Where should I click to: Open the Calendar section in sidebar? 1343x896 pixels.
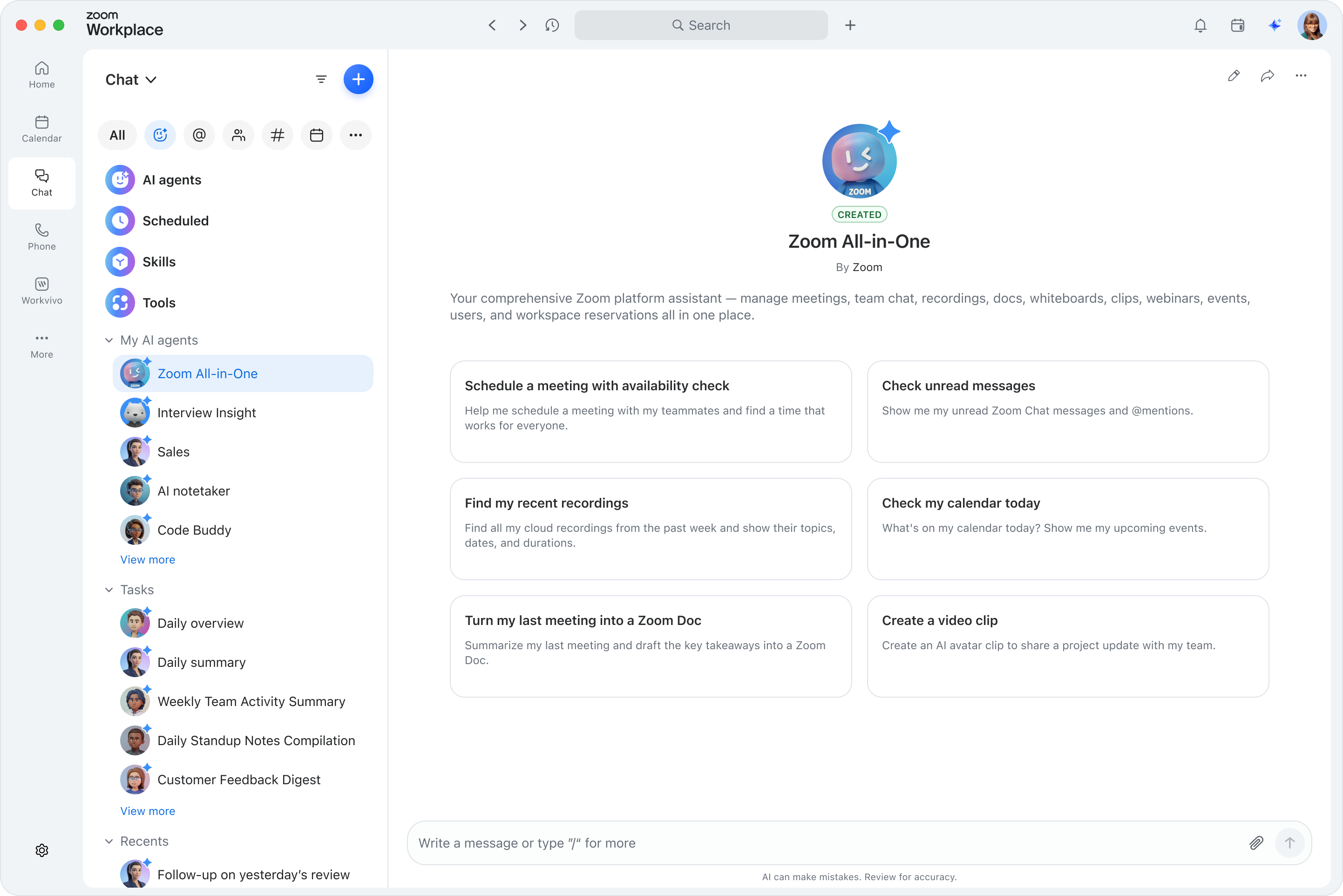click(42, 129)
